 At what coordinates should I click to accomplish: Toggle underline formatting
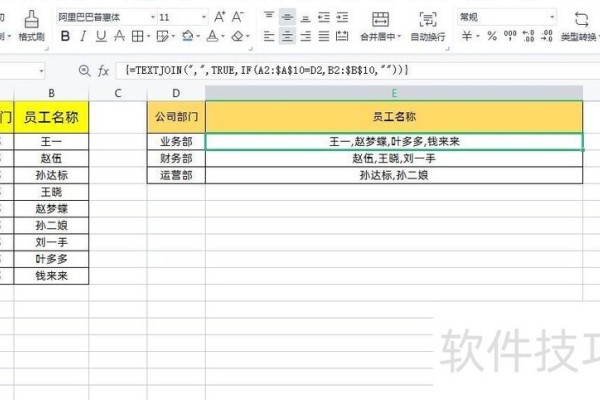(x=101, y=36)
